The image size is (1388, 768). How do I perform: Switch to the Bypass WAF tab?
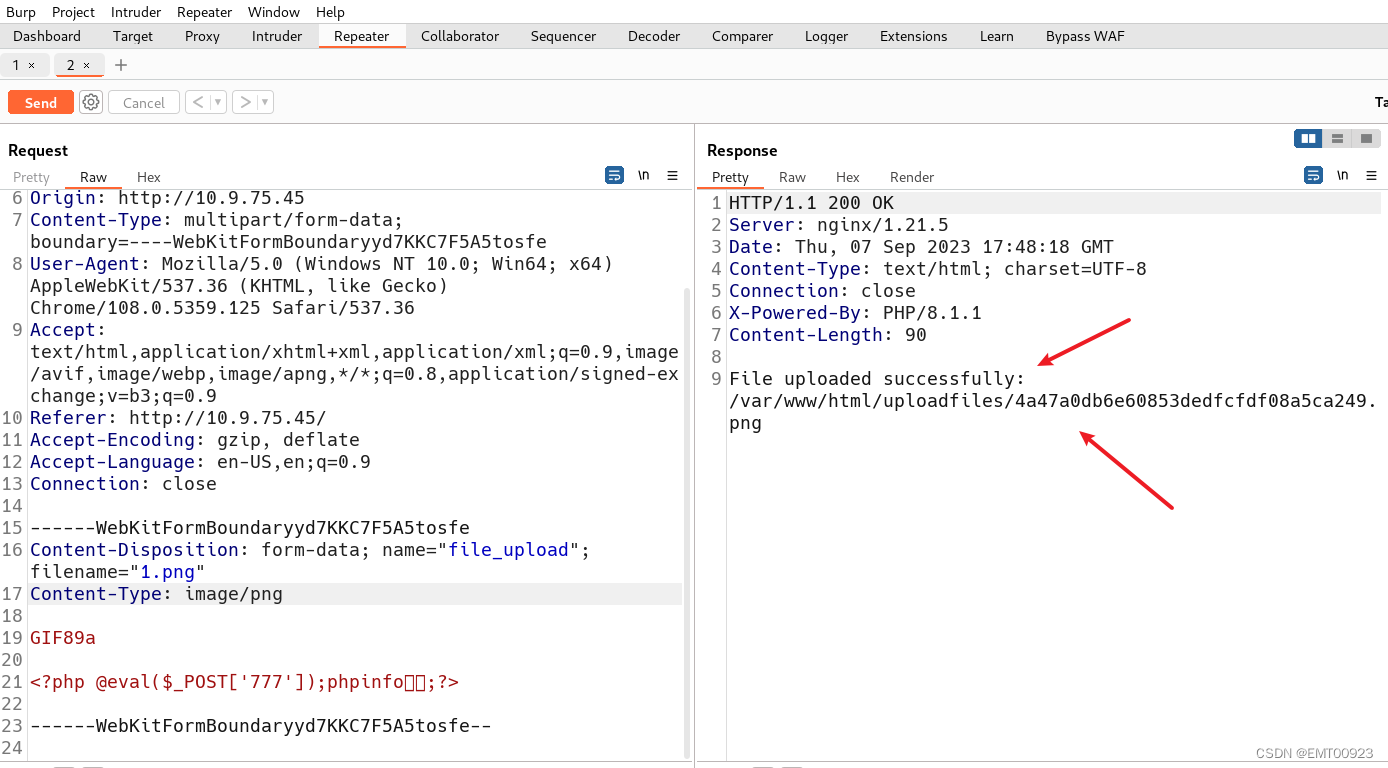click(x=1085, y=36)
